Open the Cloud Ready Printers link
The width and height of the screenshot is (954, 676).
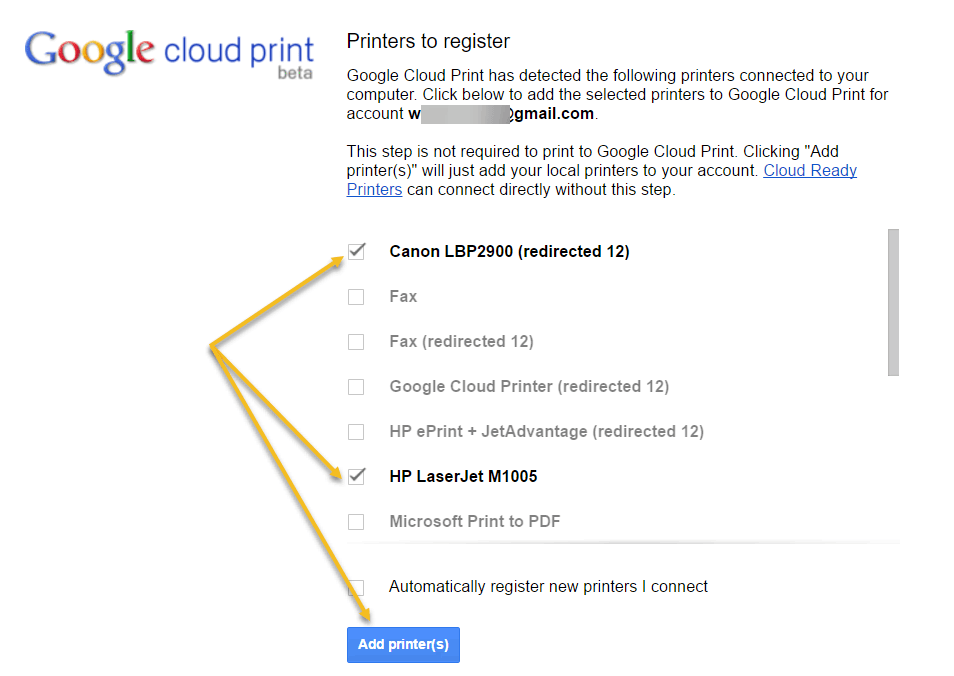coord(810,171)
